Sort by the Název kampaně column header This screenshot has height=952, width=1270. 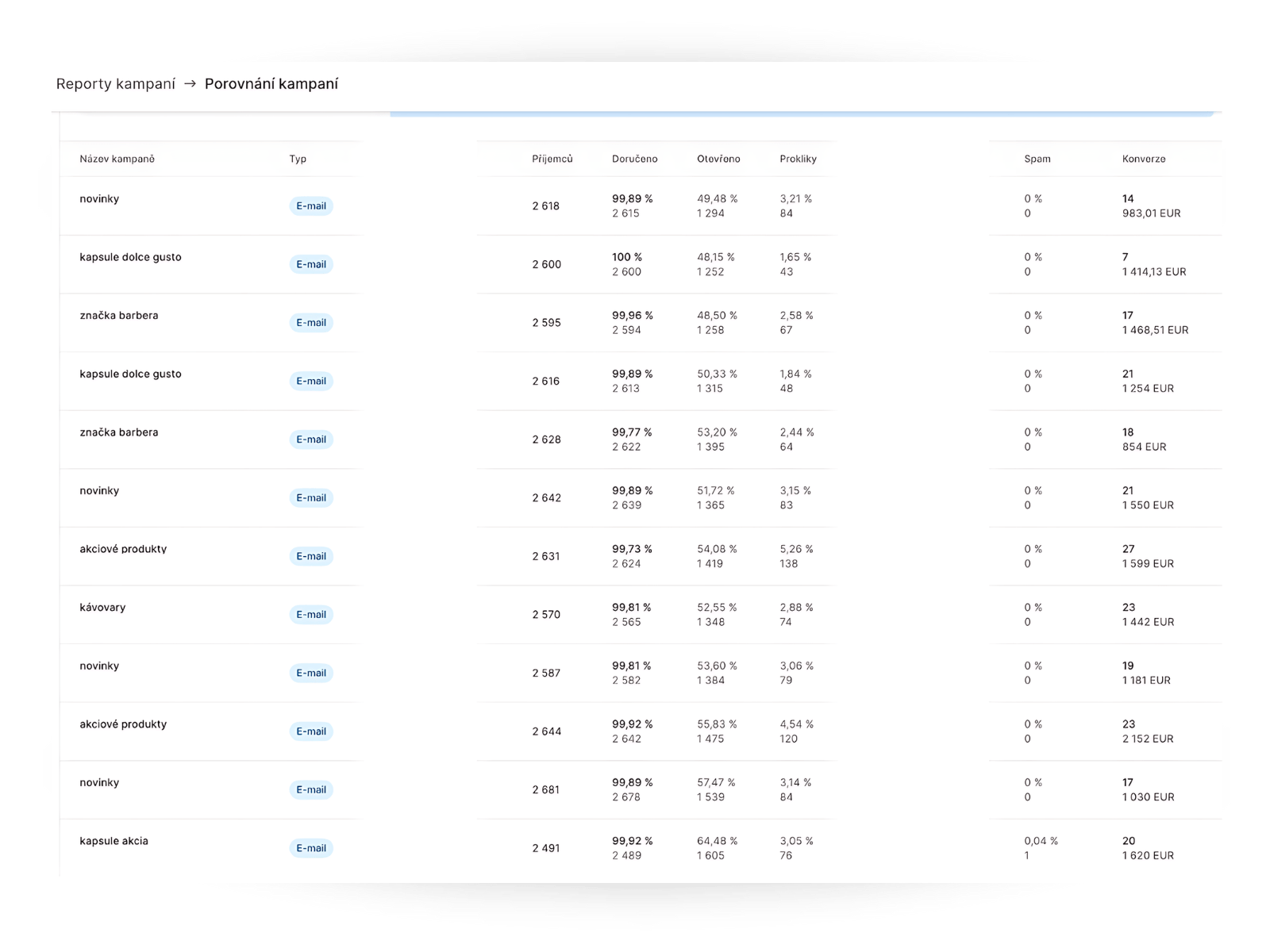pos(117,159)
